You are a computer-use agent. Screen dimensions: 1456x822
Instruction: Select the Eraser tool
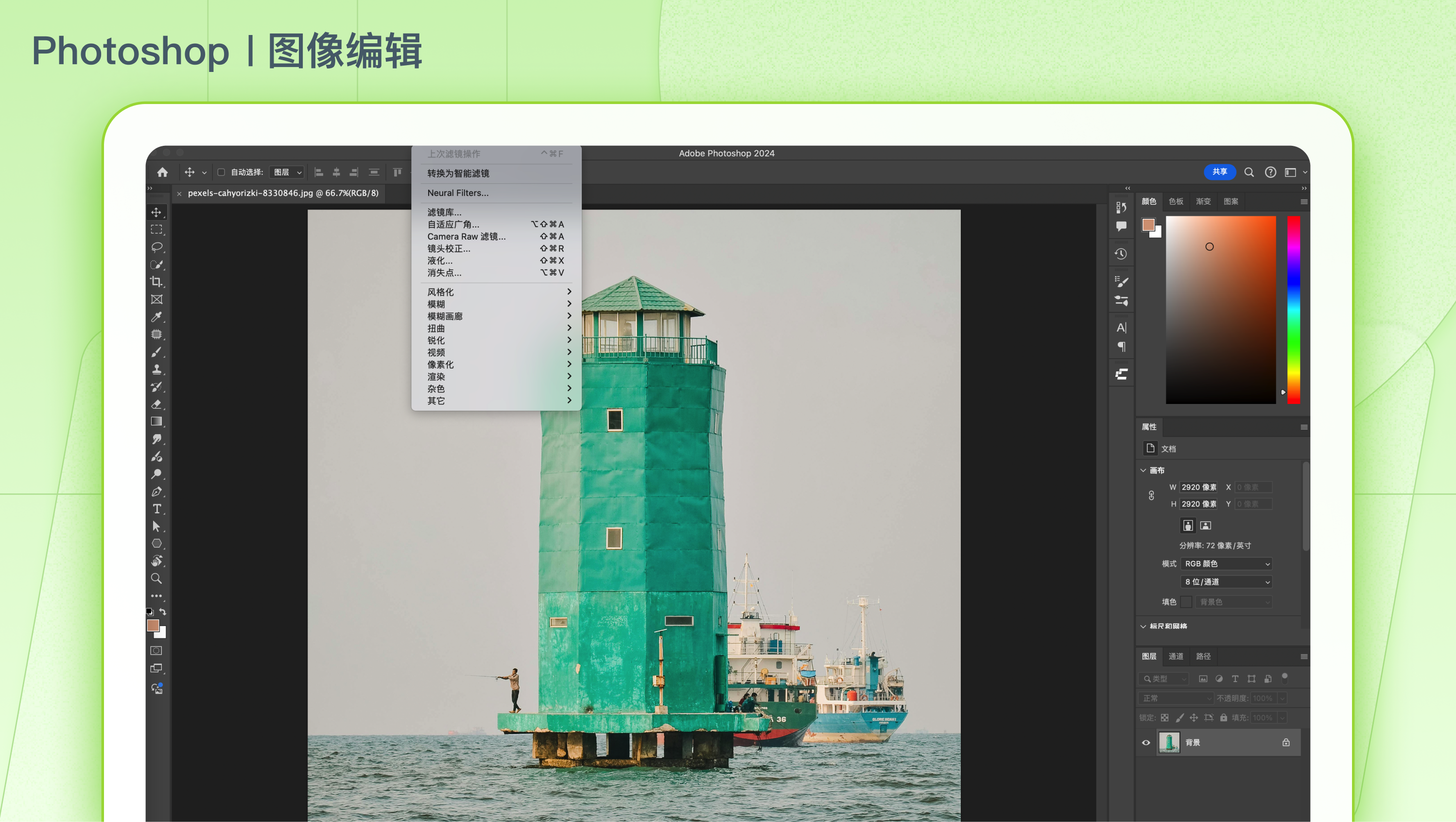click(156, 404)
